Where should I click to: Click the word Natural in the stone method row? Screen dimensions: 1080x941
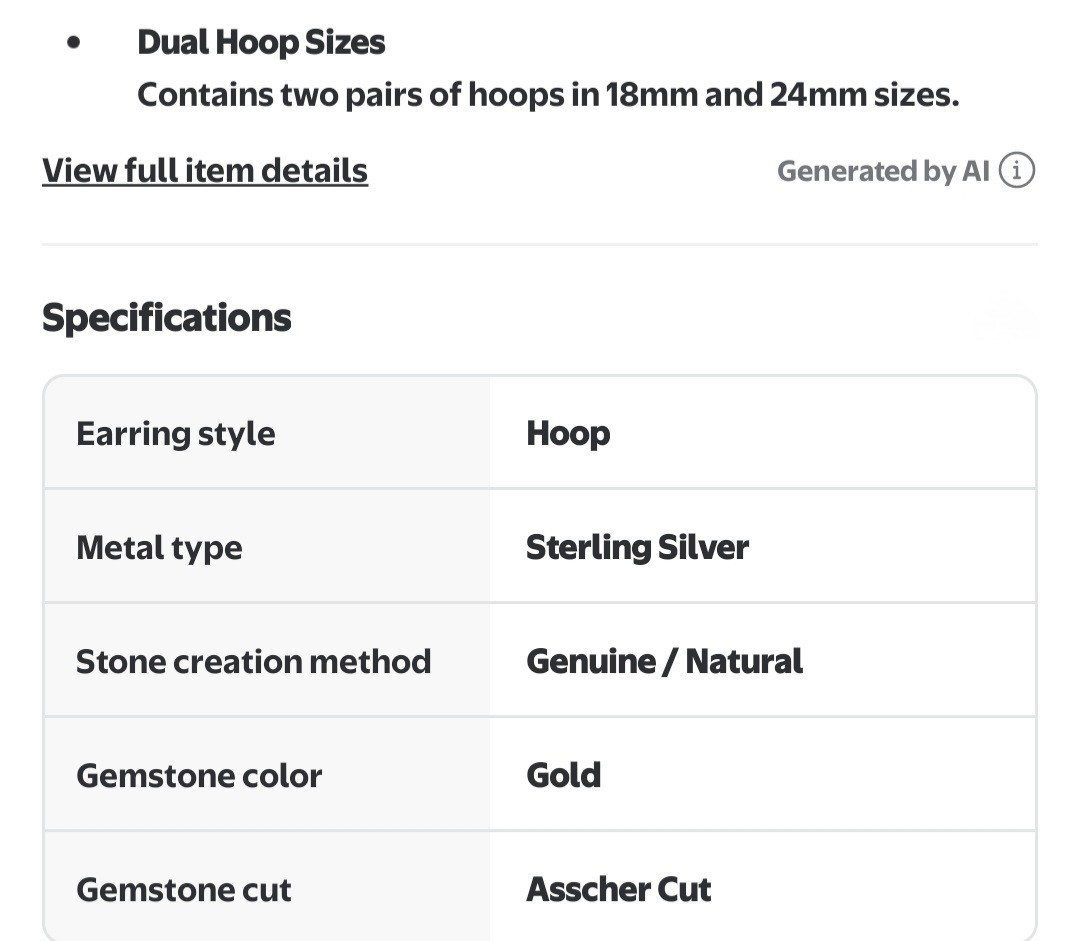pos(744,661)
